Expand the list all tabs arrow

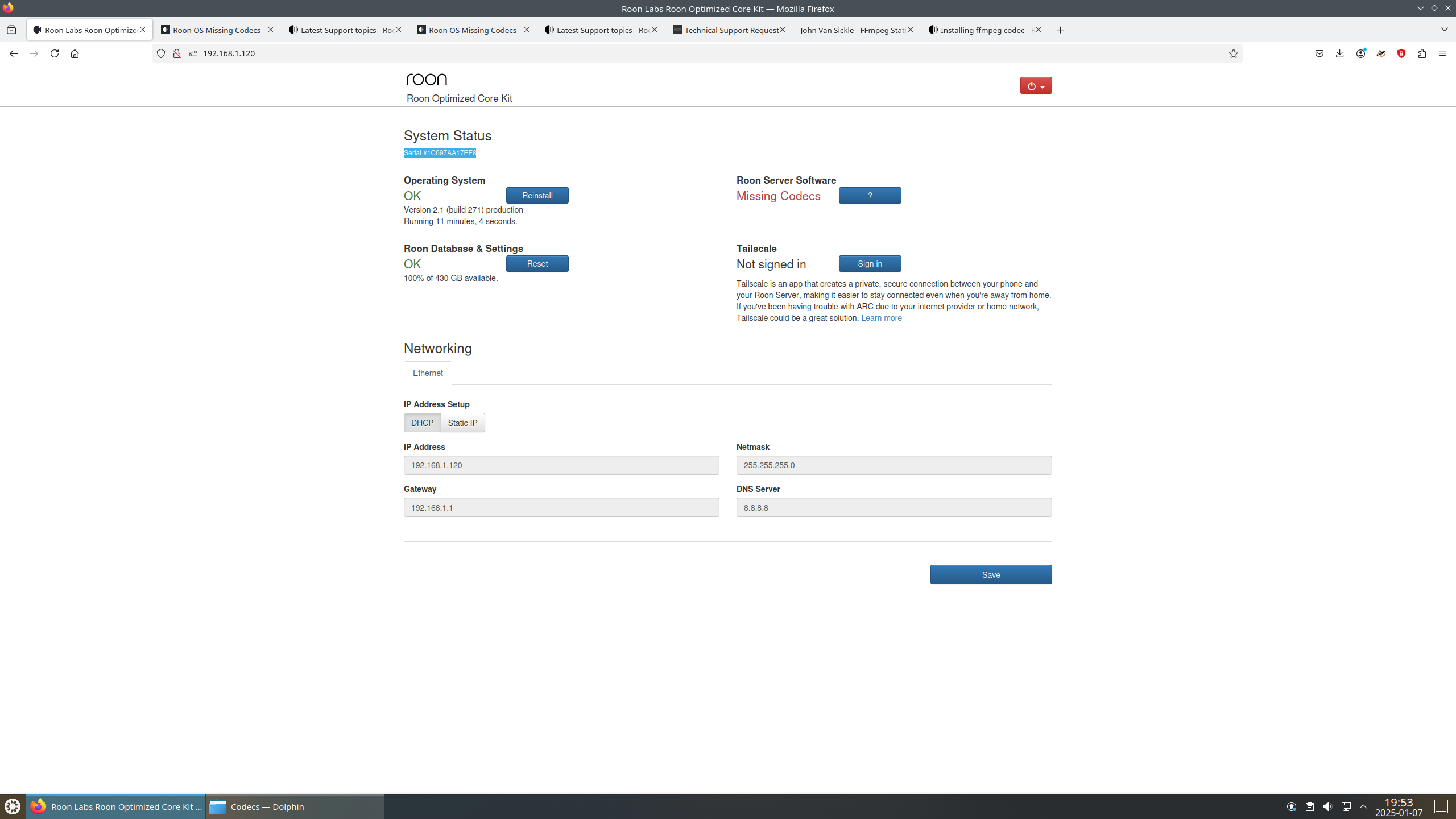[x=1444, y=30]
